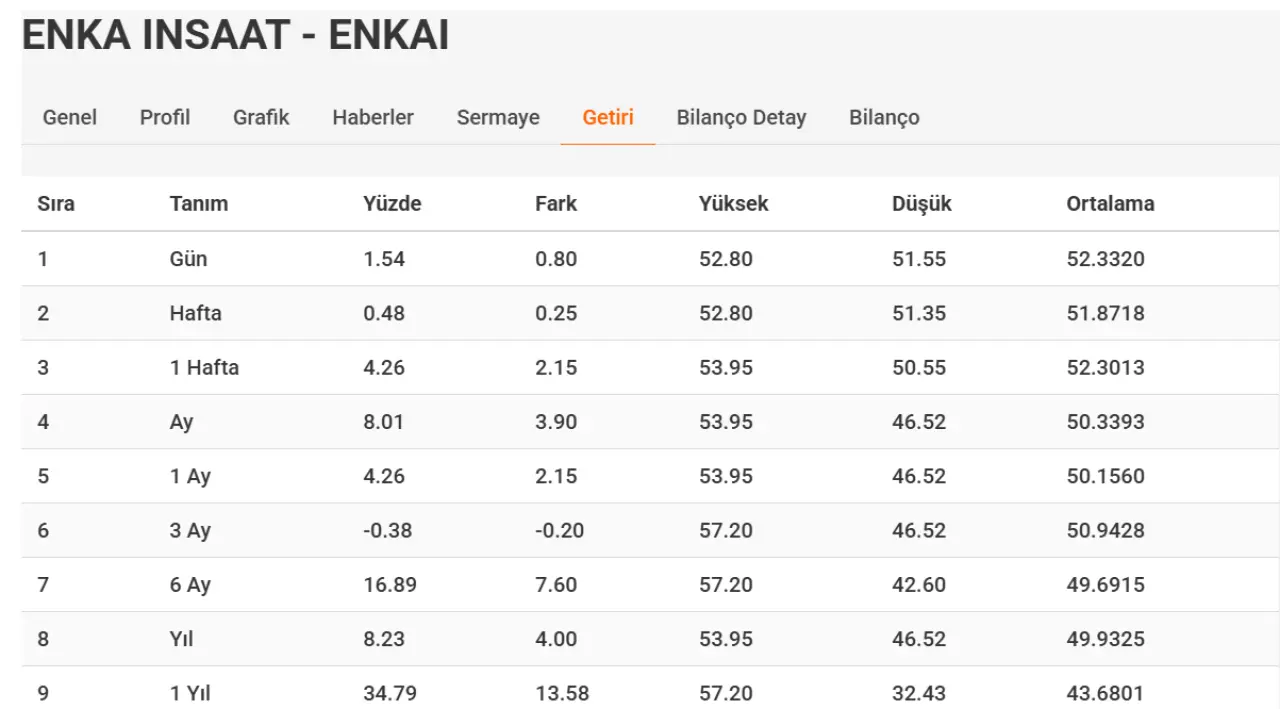Go to the Sermaye tab
1280x709 pixels.
pos(498,117)
